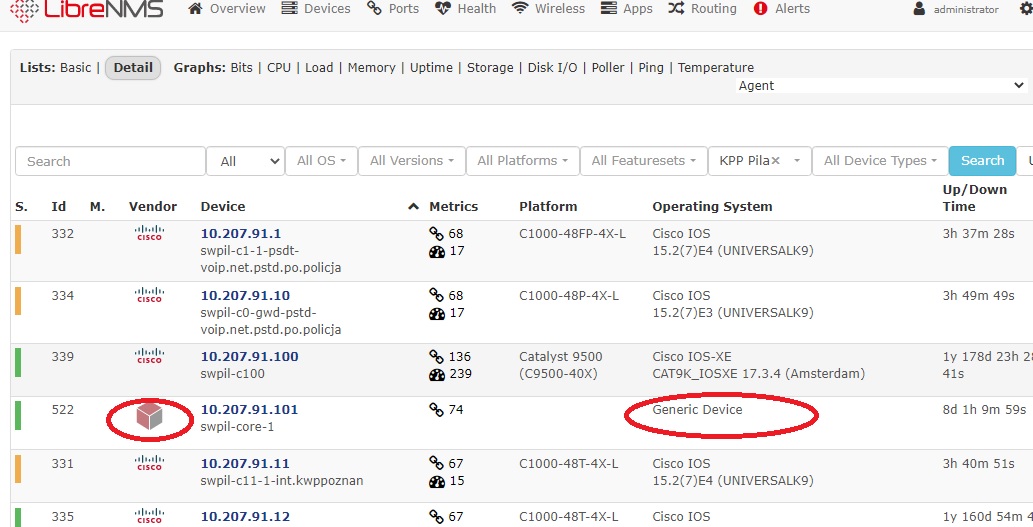Click Cisco vendor logo for device 331
Viewport: 1033px width, 527px height.
pos(150,463)
